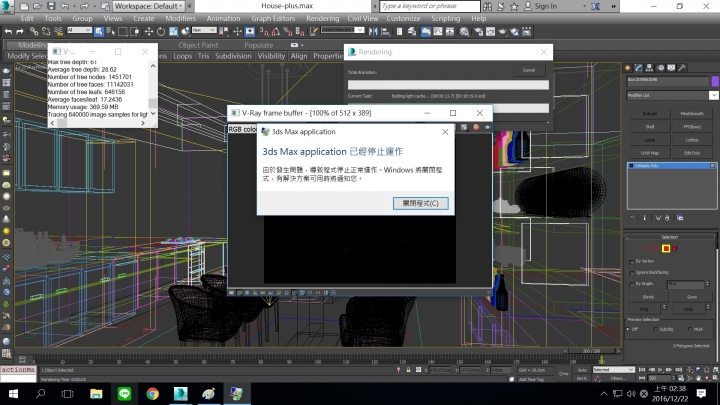This screenshot has width=720, height=405.
Task: Select the Off preview selection radio button
Action: coord(628,329)
